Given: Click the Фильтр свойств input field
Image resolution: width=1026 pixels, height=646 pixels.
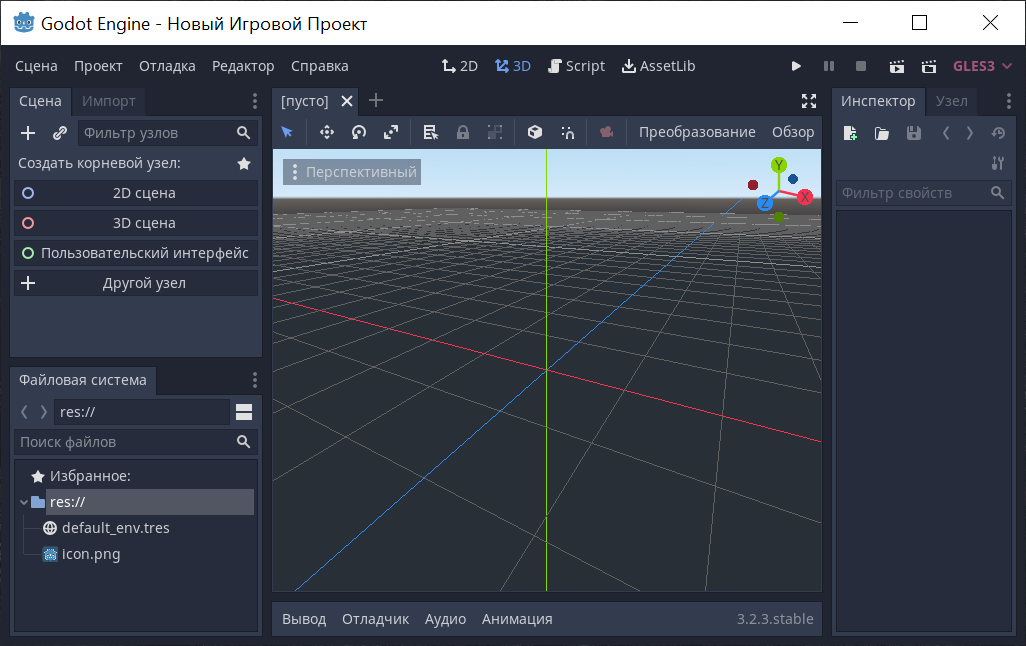Looking at the screenshot, I should (x=923, y=193).
